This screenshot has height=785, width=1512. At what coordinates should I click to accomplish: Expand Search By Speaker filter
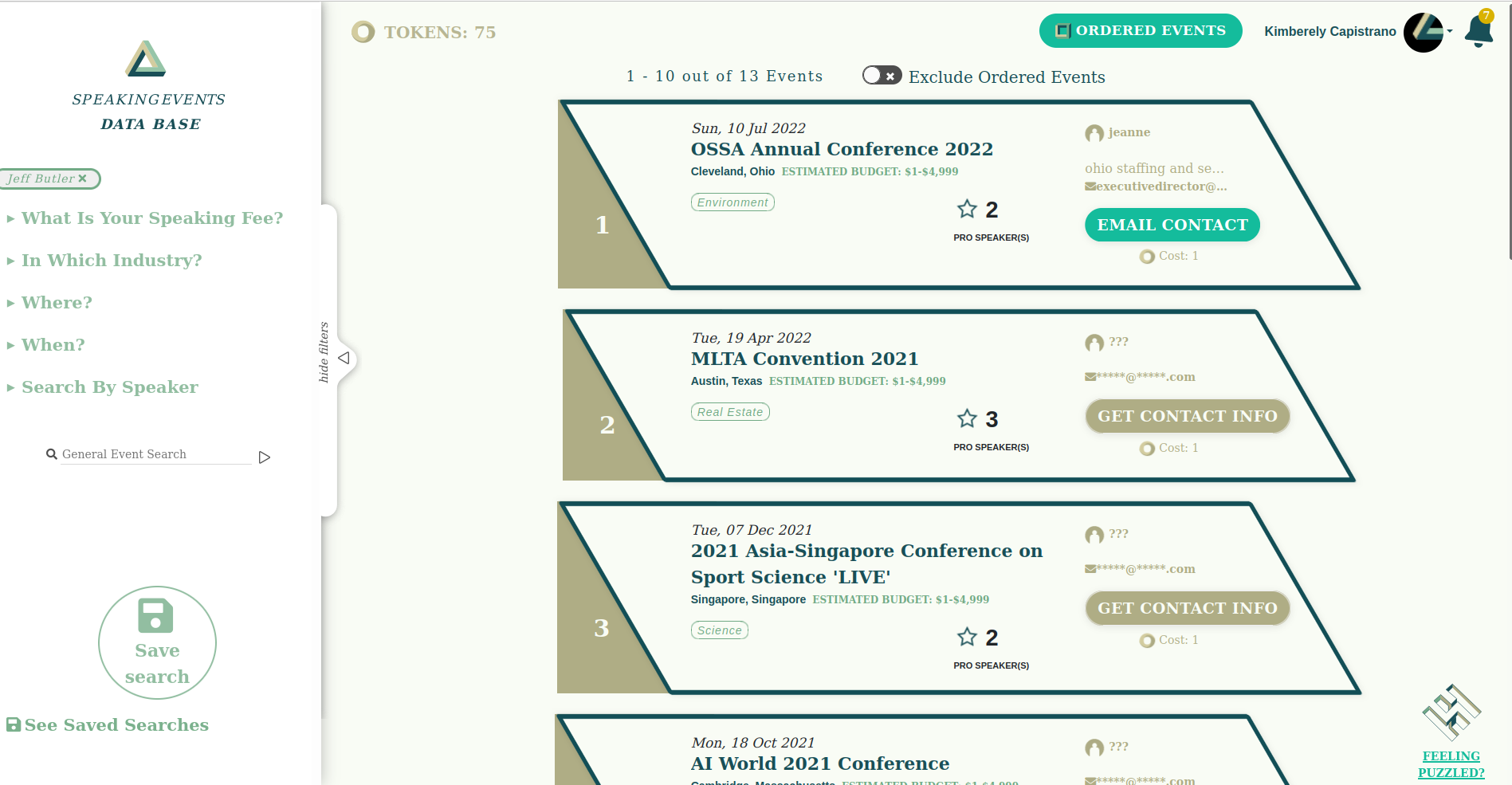click(103, 387)
